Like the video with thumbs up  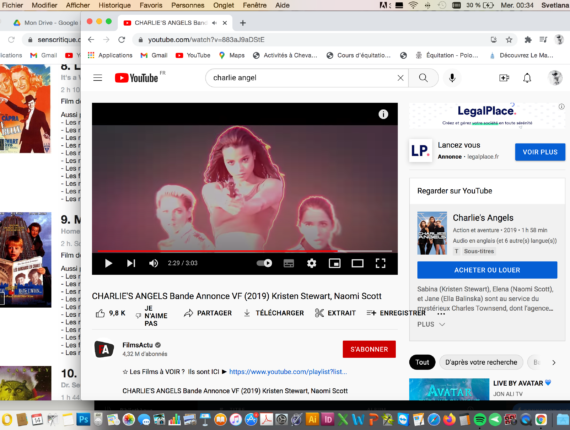(110, 313)
